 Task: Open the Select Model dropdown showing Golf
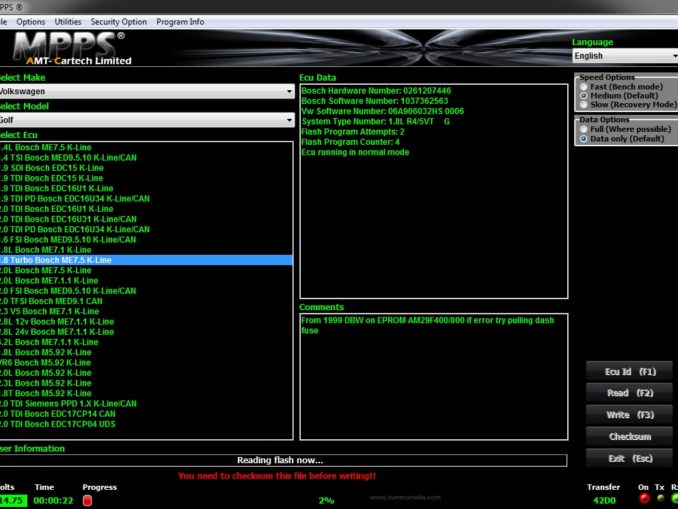pyautogui.click(x=147, y=120)
